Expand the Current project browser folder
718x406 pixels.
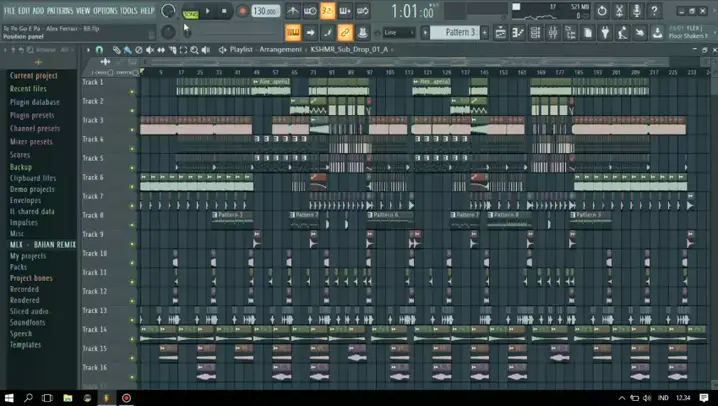tap(34, 76)
